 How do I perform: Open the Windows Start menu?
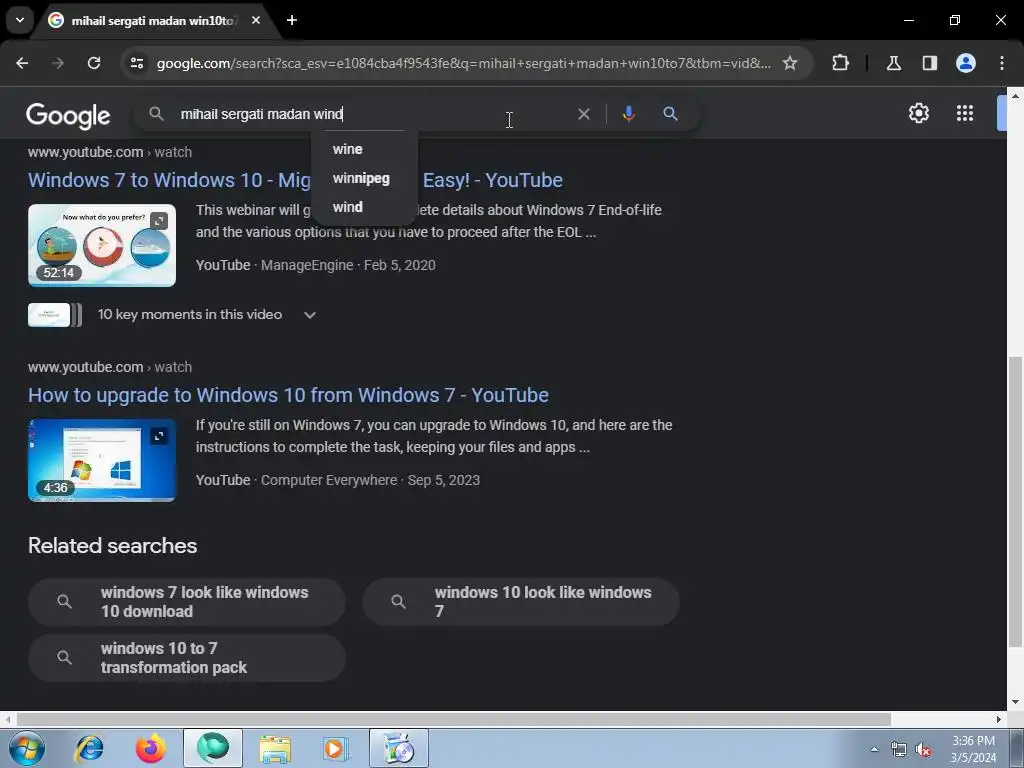tap(26, 748)
